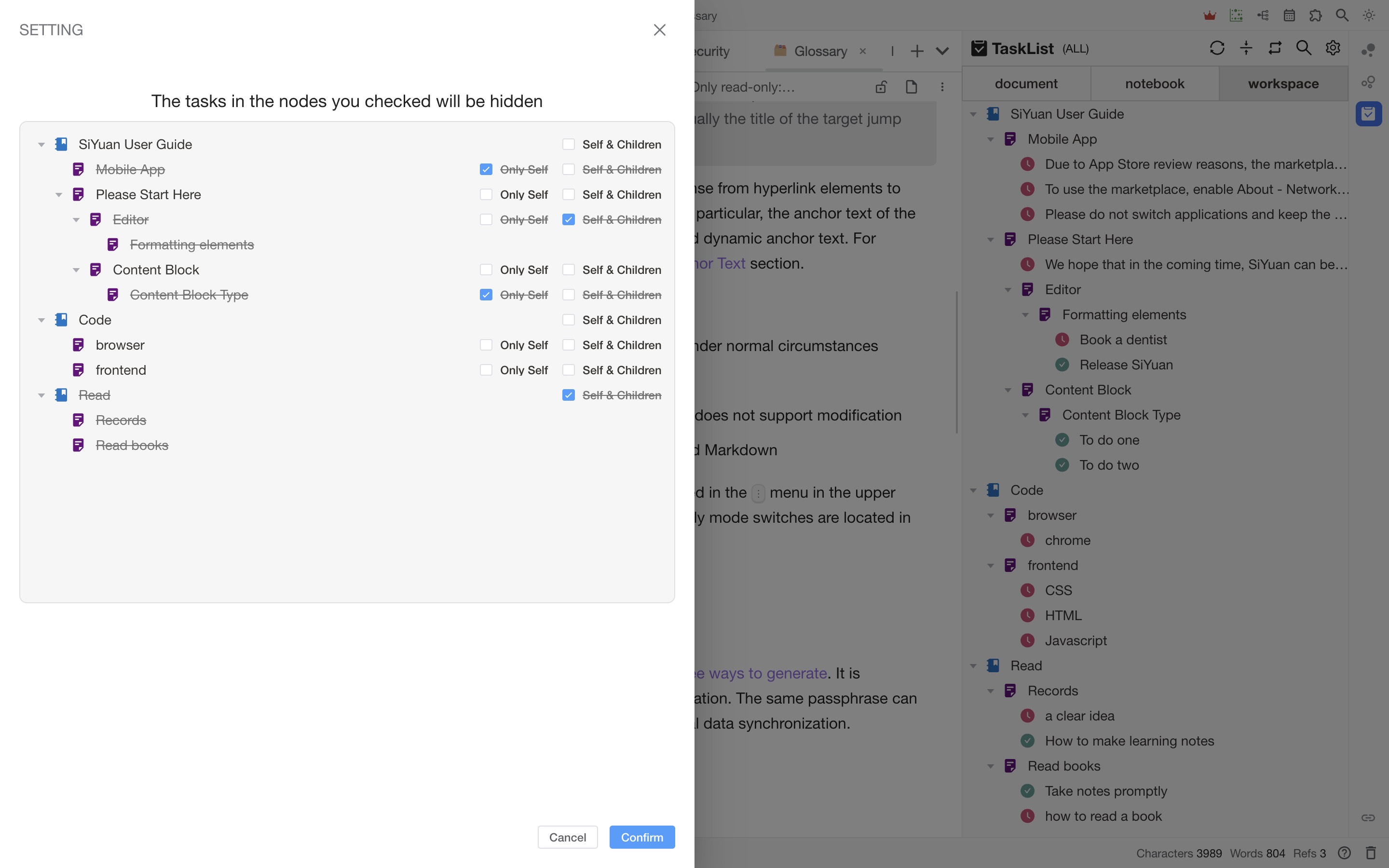Click the trash icon in status bar
This screenshot has height=868, width=1389.
coord(1371,853)
